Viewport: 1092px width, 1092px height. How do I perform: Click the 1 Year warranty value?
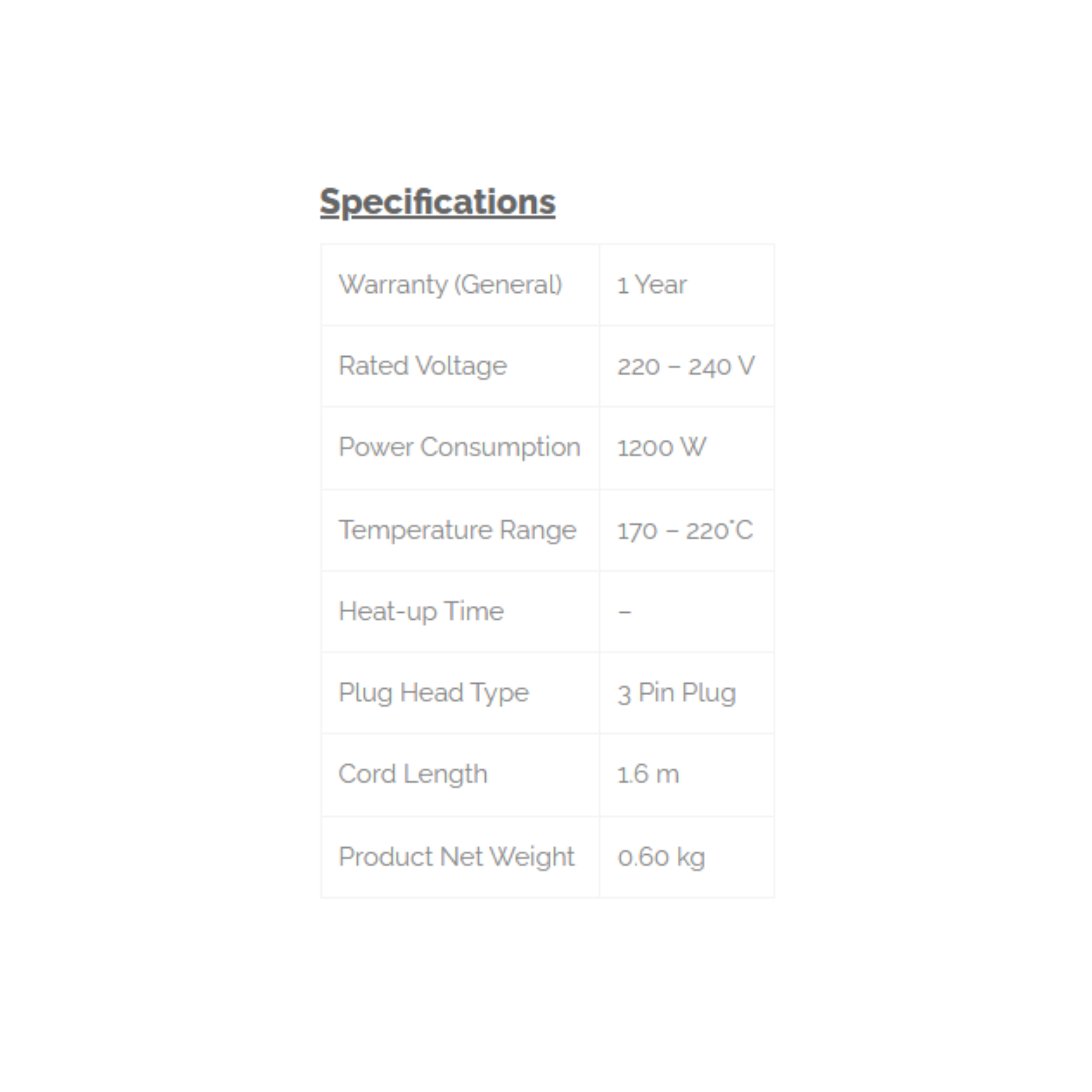click(x=652, y=284)
